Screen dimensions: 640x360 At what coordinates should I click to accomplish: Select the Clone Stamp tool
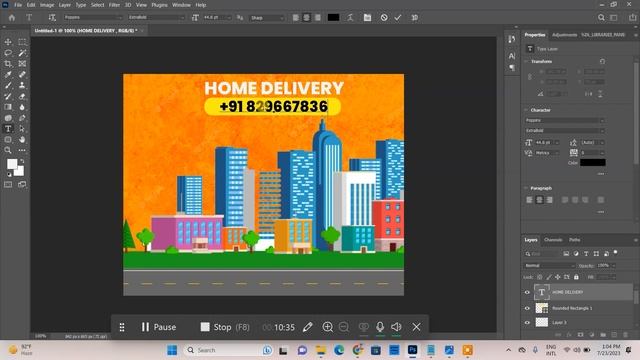(22, 85)
